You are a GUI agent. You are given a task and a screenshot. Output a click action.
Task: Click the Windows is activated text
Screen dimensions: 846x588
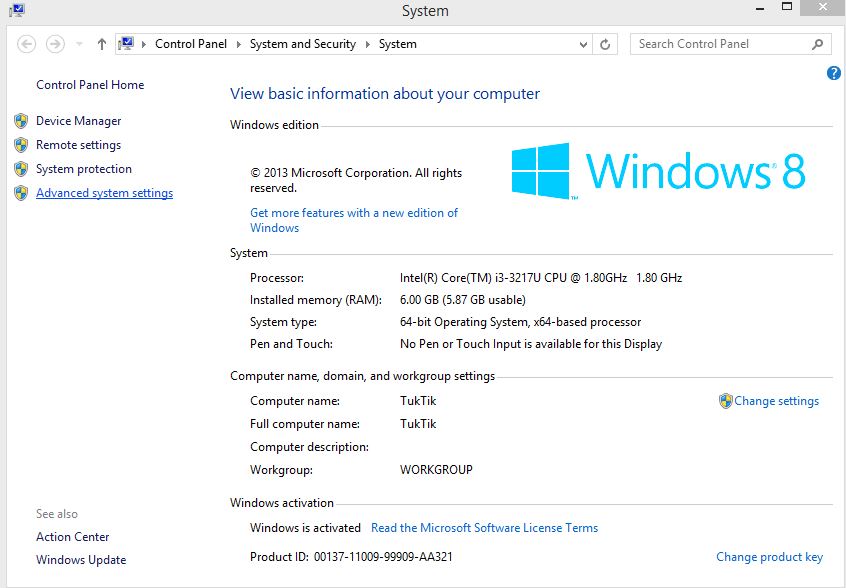click(x=305, y=528)
